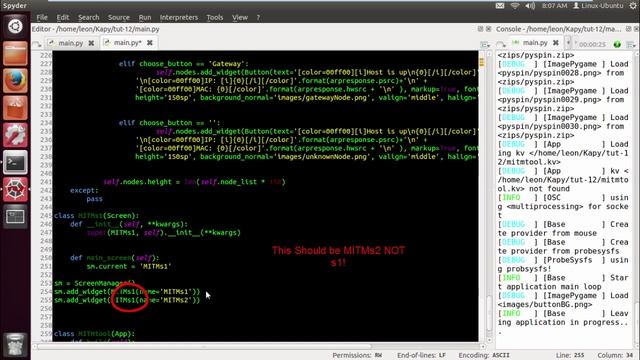Close the first main.py editor tab
Viewport: 640px width, 360px height.
tap(91, 43)
